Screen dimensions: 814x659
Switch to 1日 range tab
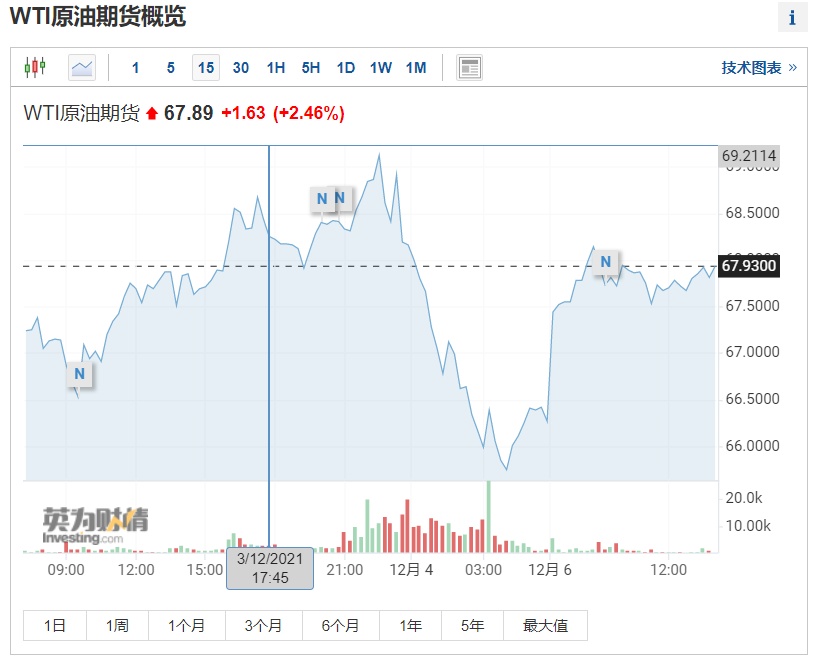coord(55,626)
